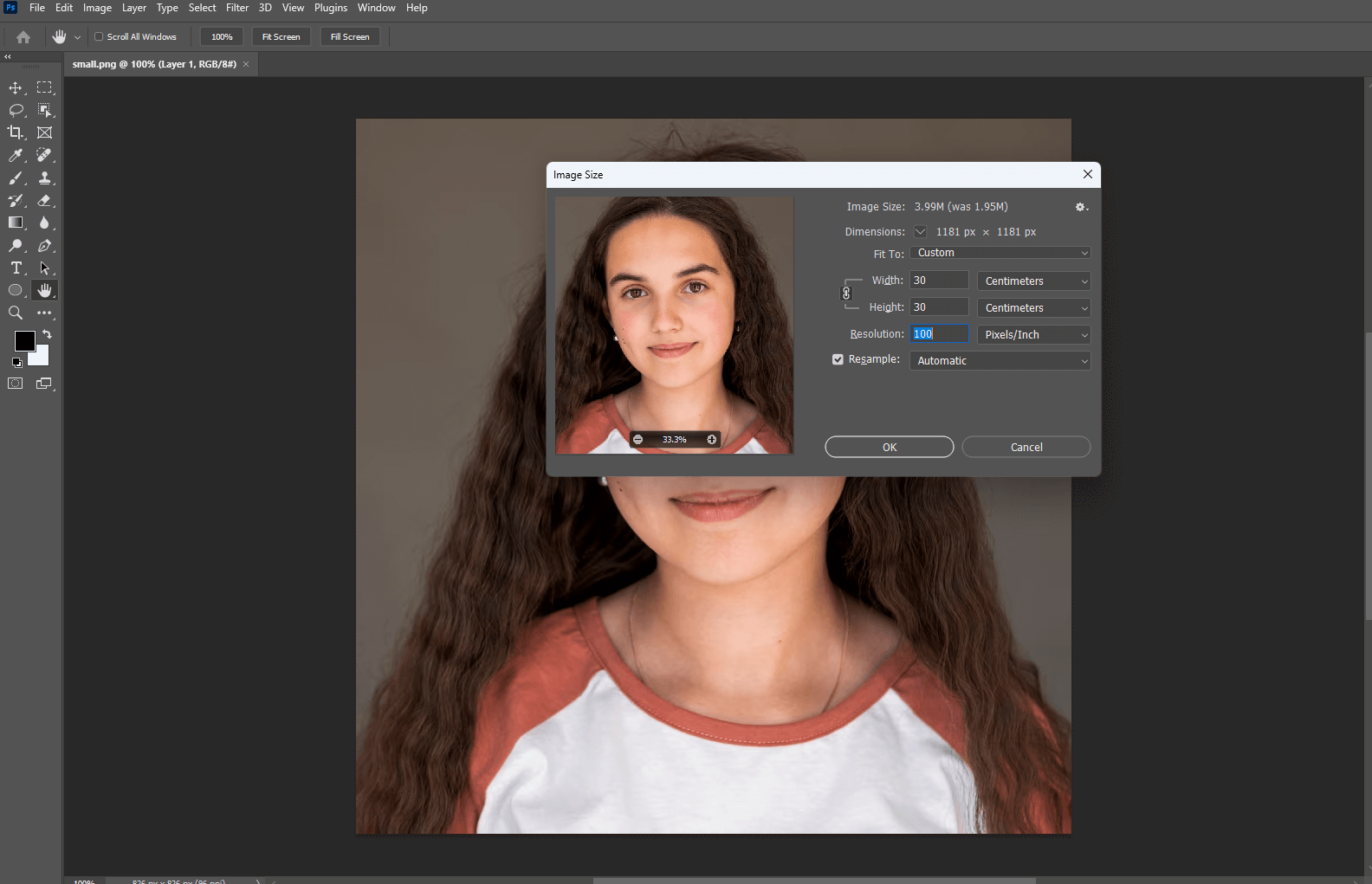This screenshot has width=1372, height=884.
Task: Collapse the tools panel double arrows
Action: click(x=8, y=57)
